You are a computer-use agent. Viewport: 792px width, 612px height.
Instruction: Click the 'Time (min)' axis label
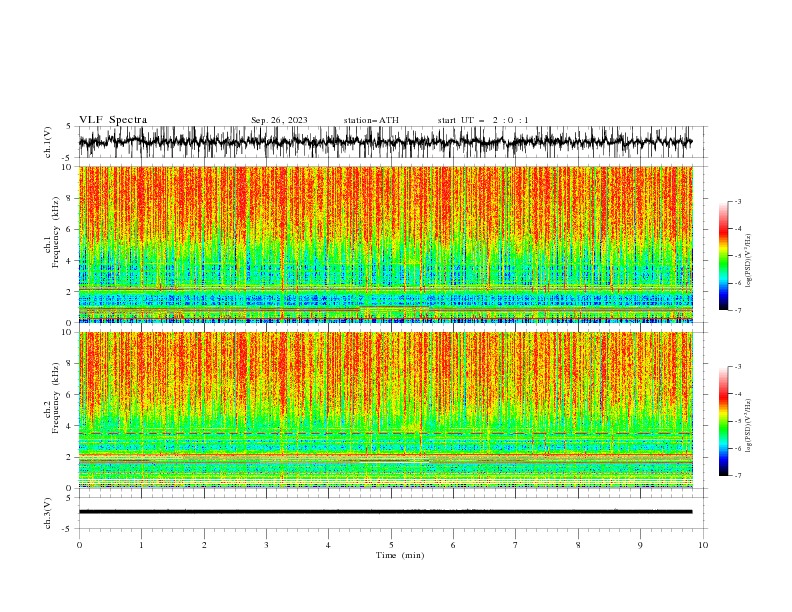400,555
